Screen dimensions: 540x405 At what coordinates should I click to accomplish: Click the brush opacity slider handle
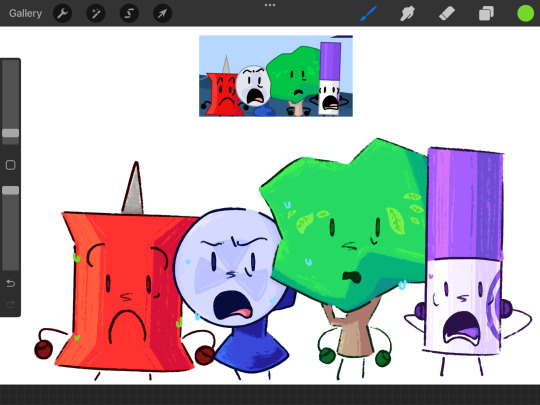click(11, 190)
